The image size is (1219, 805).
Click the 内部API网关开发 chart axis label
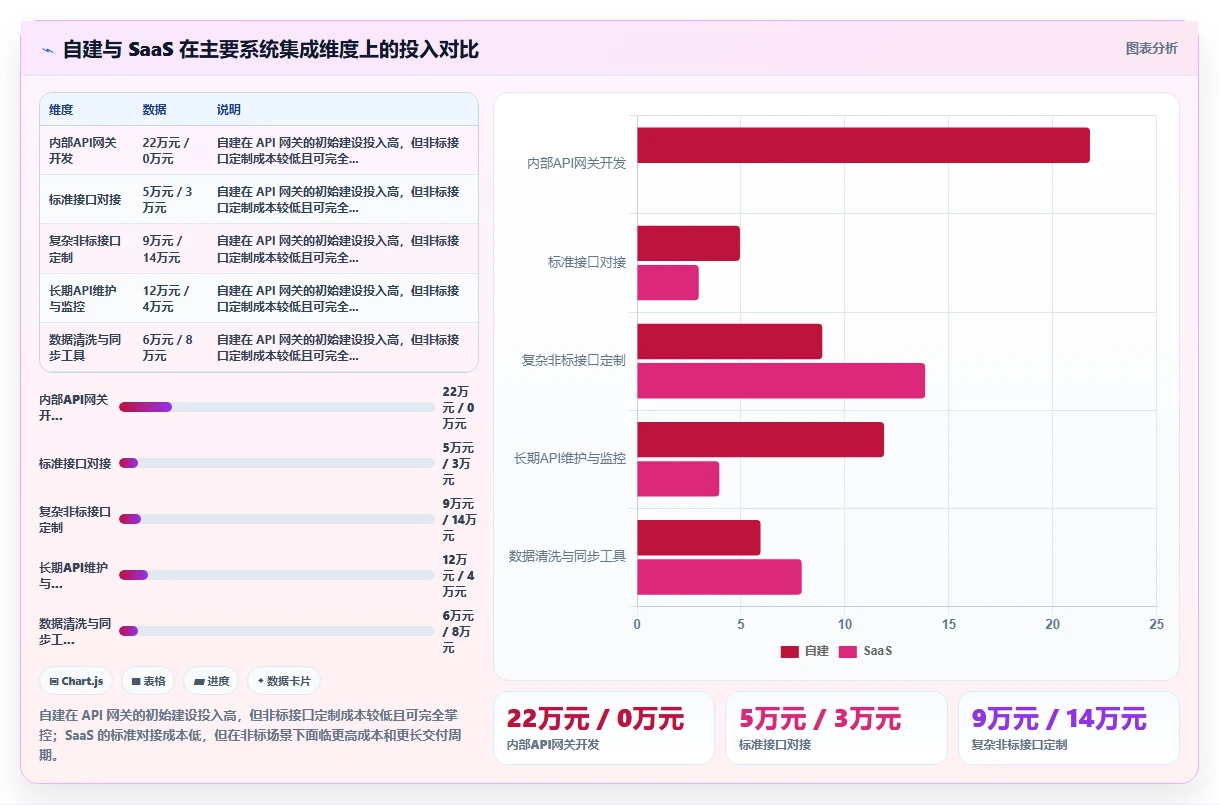coord(577,163)
